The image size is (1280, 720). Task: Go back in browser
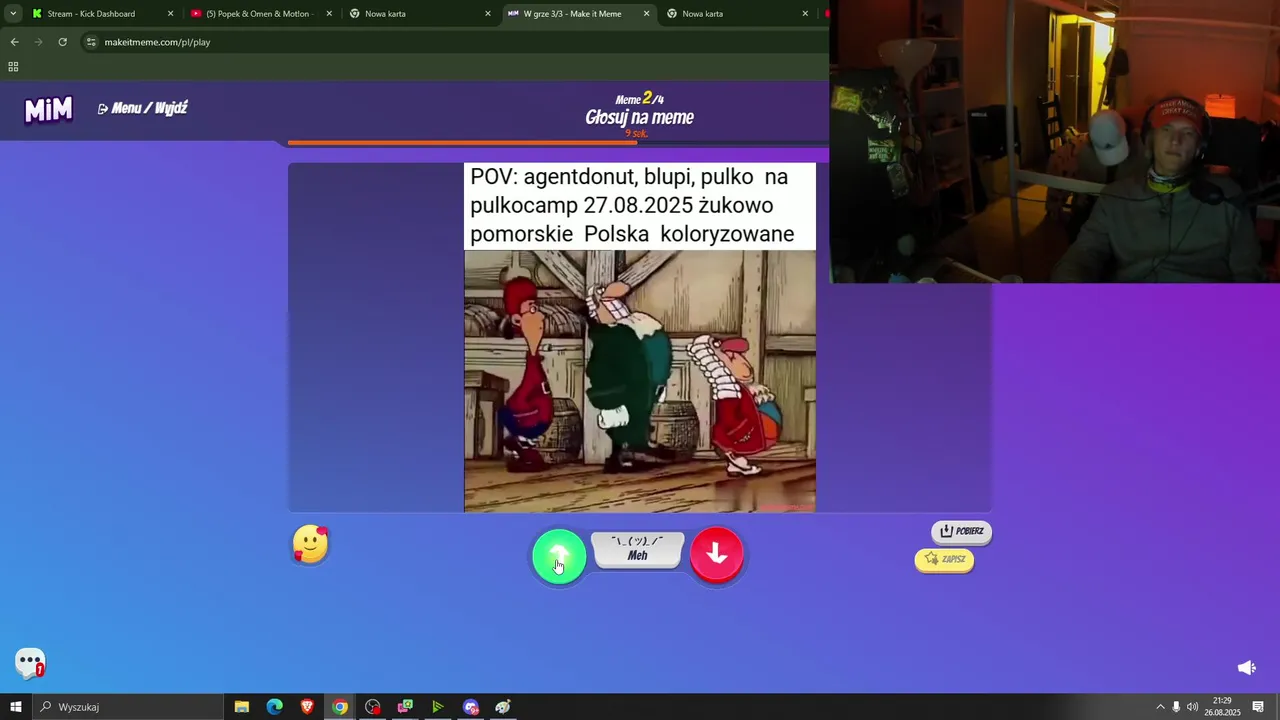tap(14, 42)
